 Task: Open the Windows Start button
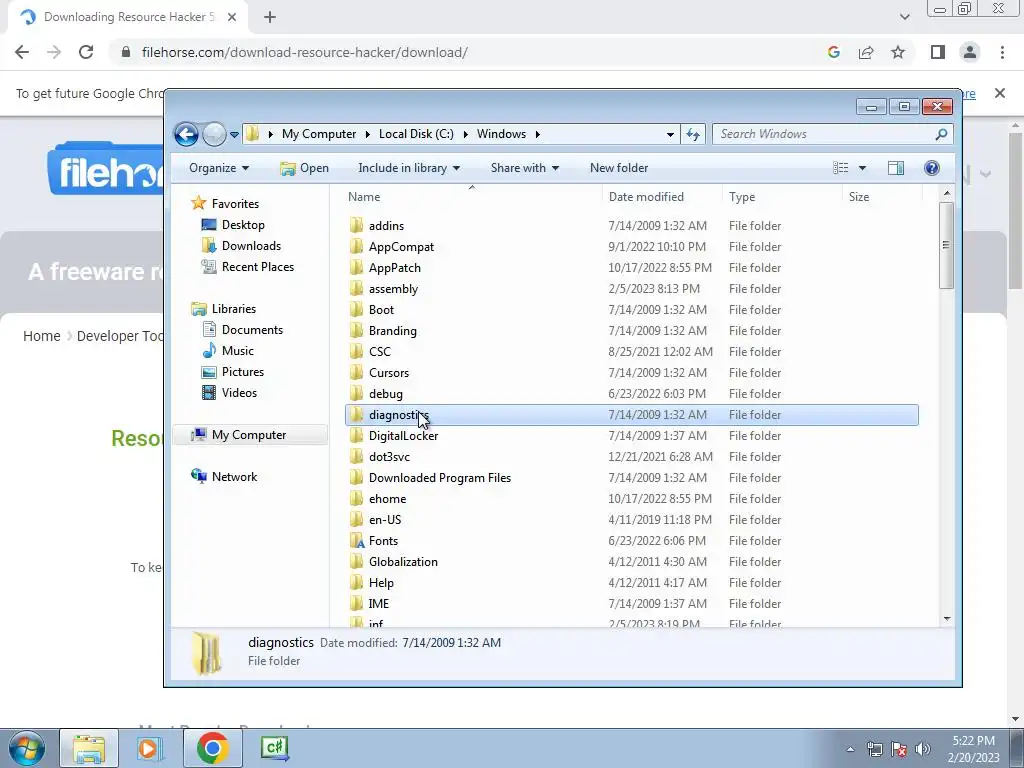click(27, 748)
